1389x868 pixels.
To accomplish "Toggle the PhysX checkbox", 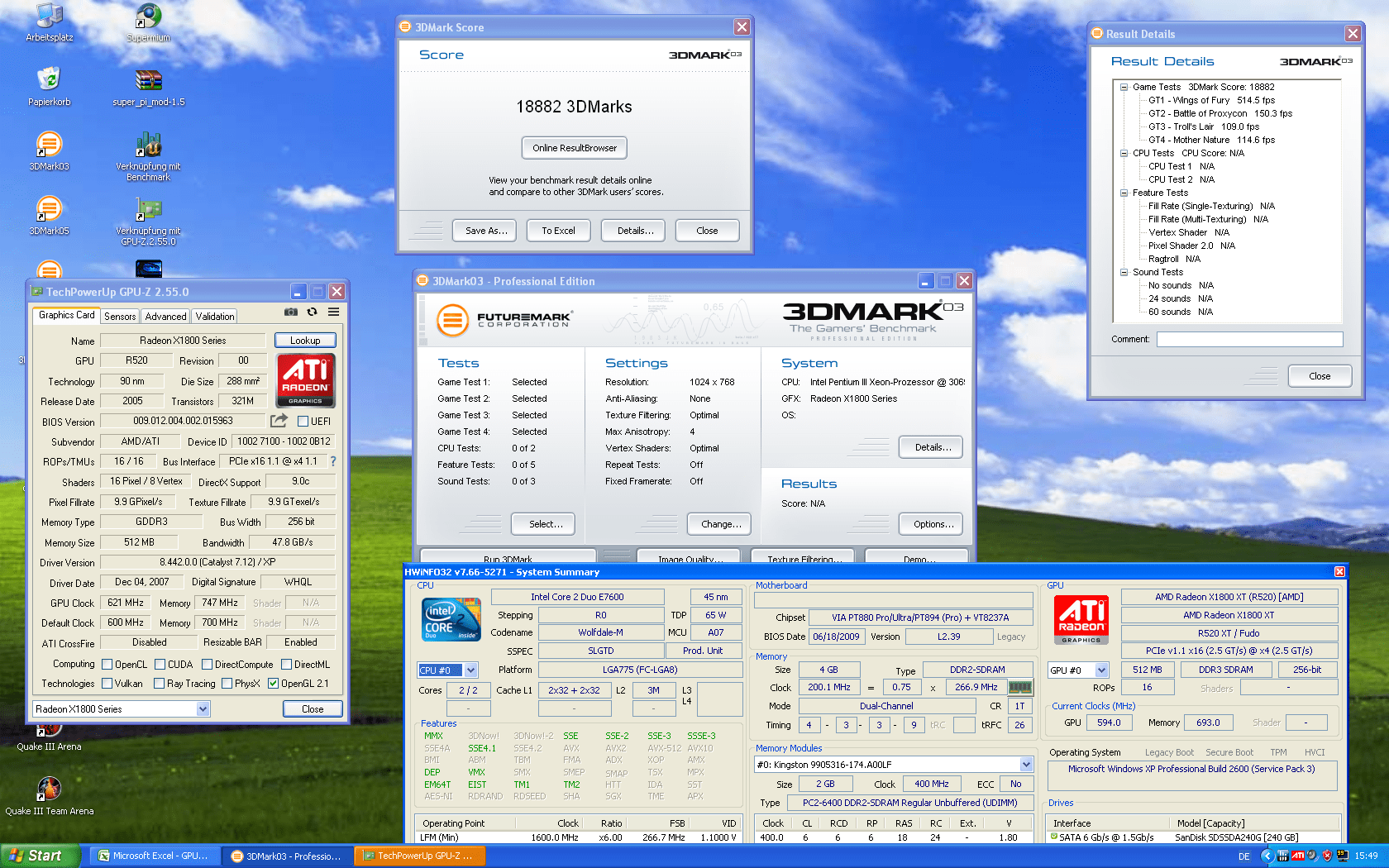I will point(227,684).
